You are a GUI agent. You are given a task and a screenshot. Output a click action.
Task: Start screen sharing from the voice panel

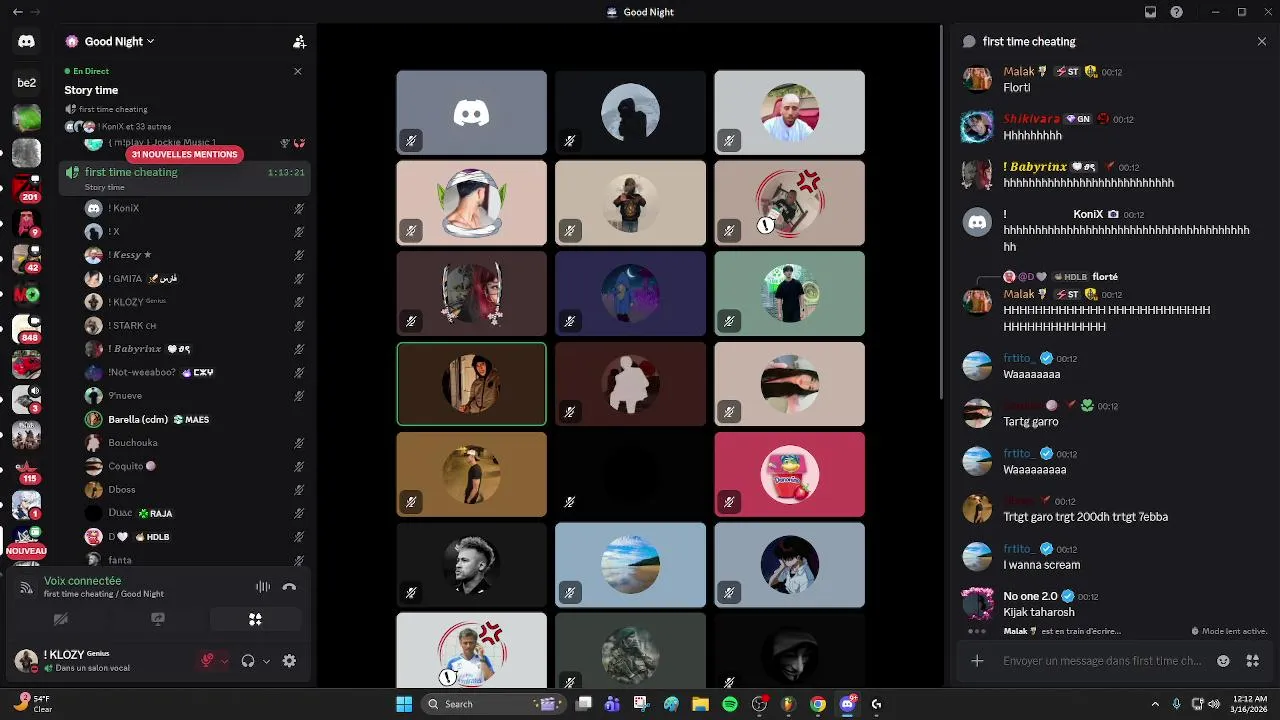(158, 619)
